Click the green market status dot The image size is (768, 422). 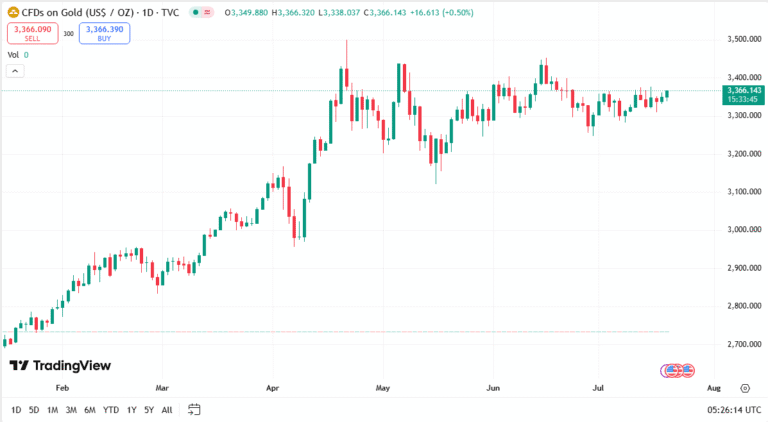195,13
